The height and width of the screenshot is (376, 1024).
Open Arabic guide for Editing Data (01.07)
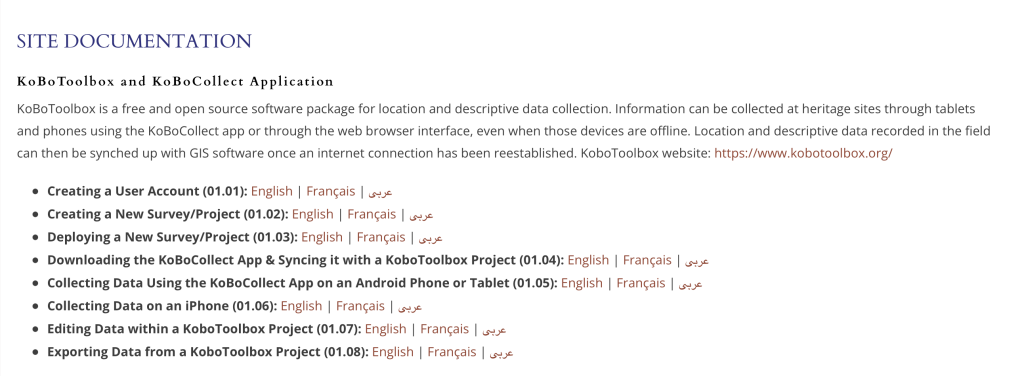point(494,330)
